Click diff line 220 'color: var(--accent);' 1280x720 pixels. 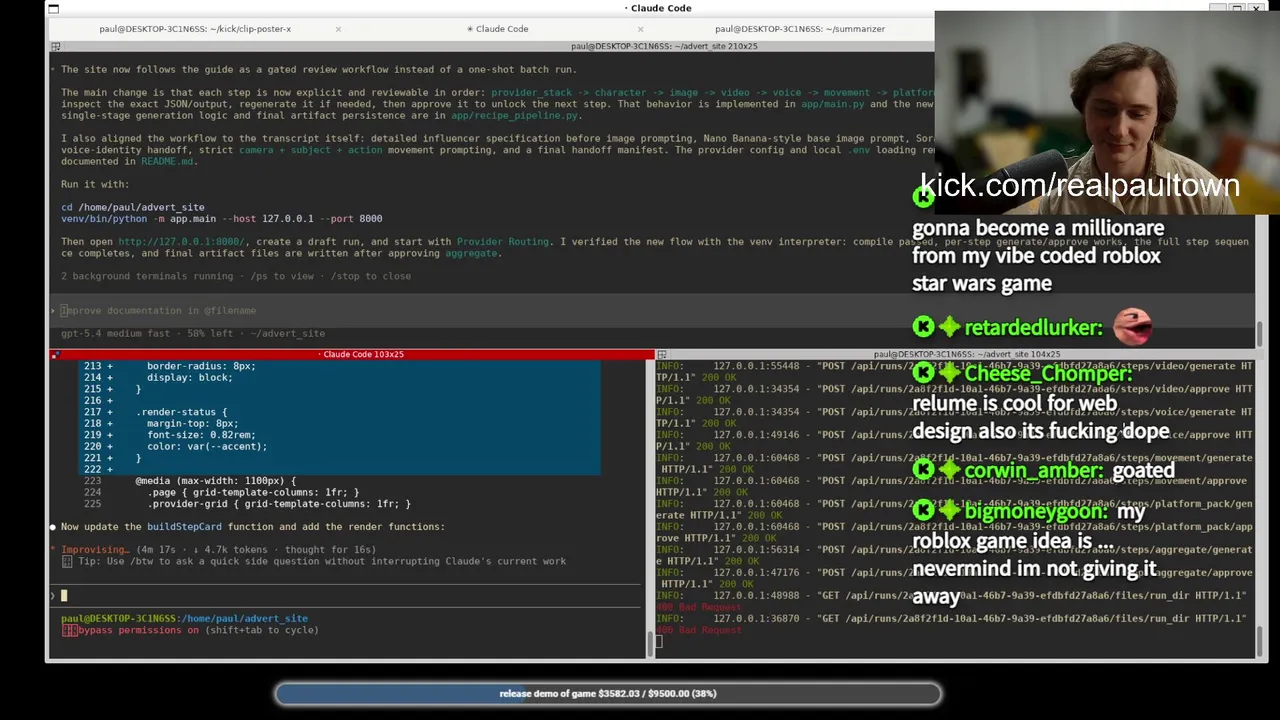[x=207, y=447]
